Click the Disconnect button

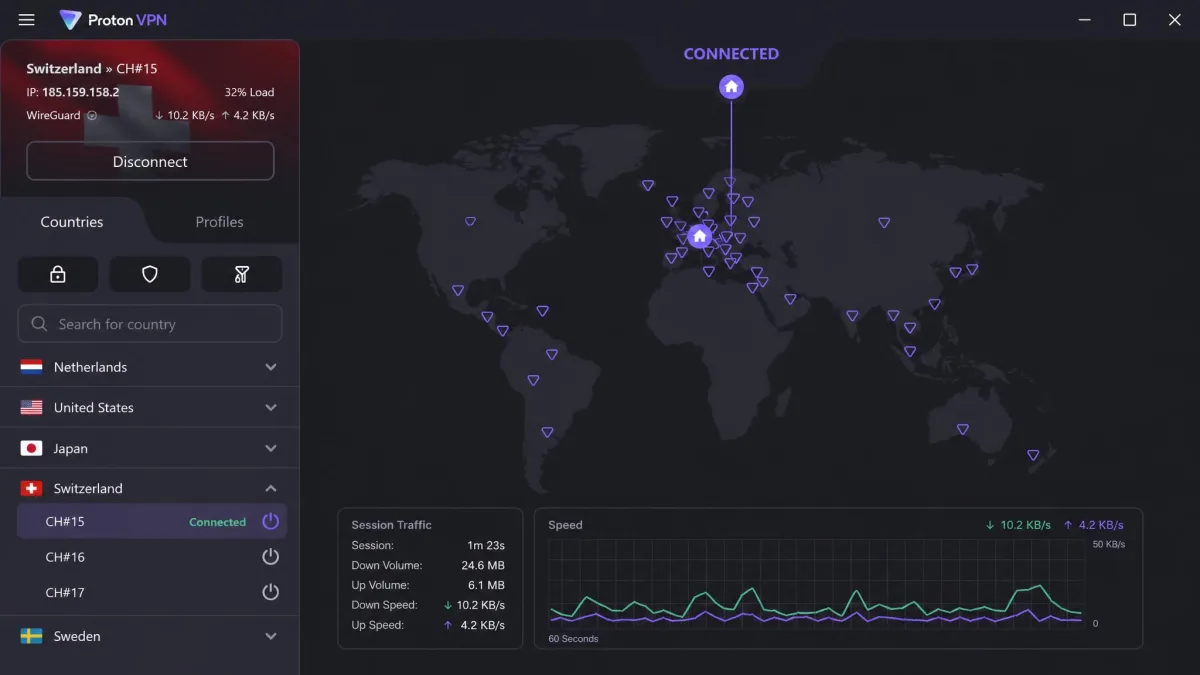150,161
